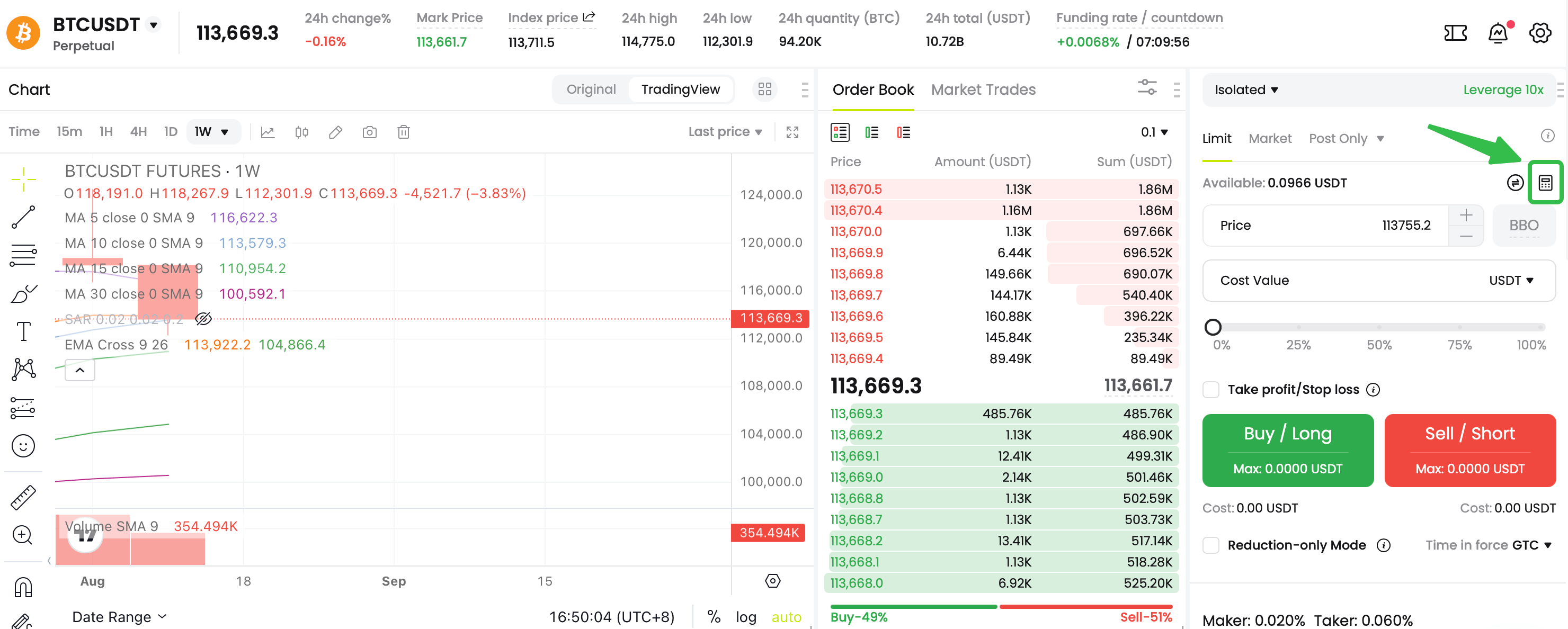Select the trend line drawing tool
Viewport: 1568px width, 629px height.
click(23, 217)
